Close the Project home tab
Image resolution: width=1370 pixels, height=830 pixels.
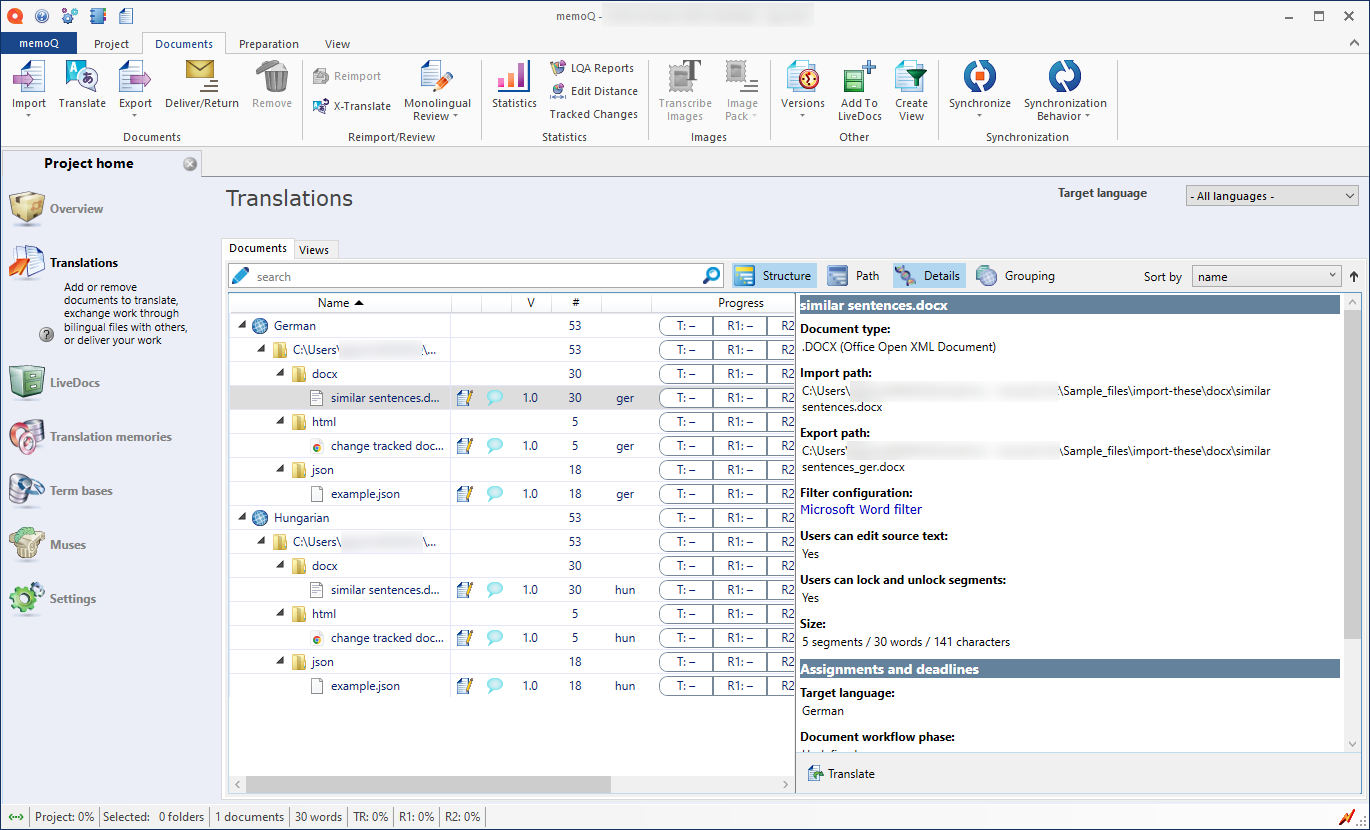[x=190, y=164]
